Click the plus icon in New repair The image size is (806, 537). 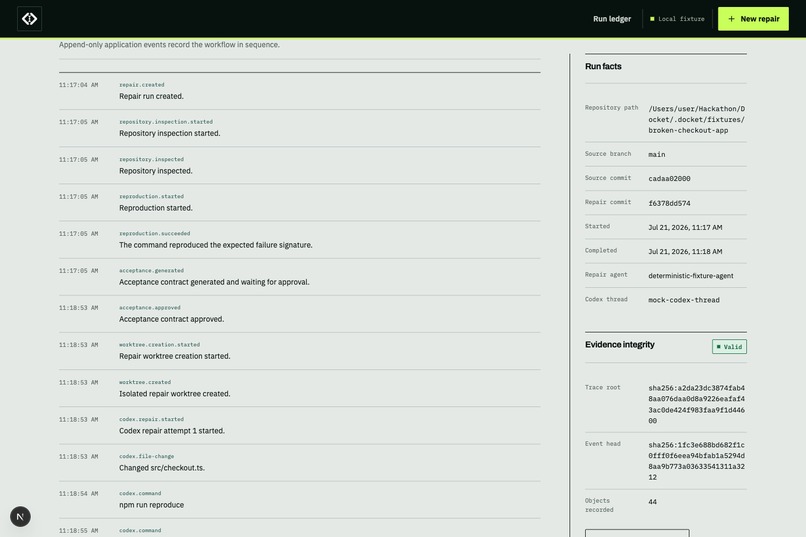pos(731,19)
